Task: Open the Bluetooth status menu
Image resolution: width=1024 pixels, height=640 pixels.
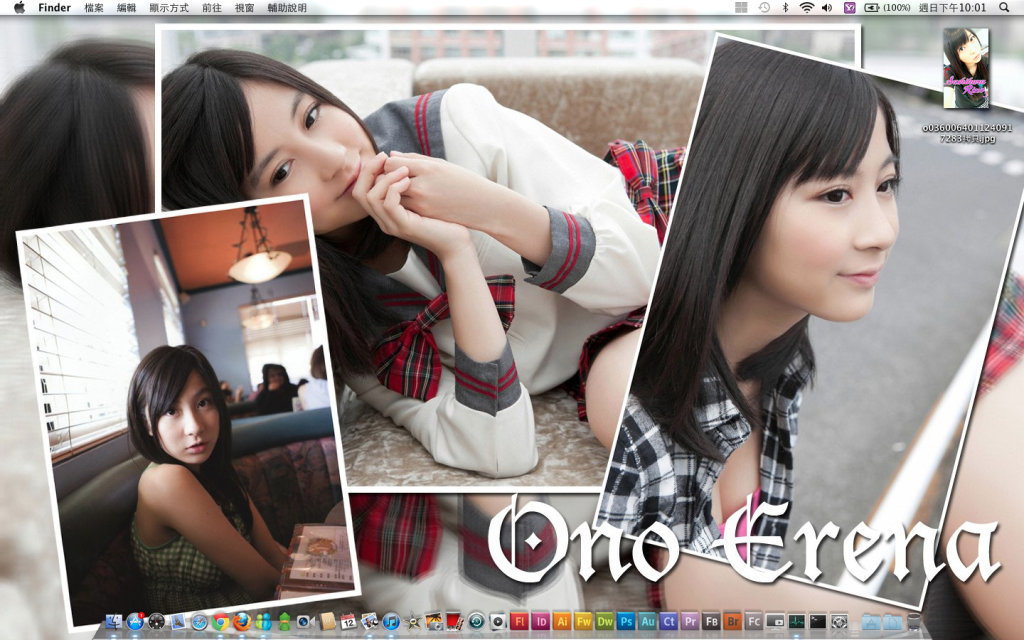Action: click(785, 7)
